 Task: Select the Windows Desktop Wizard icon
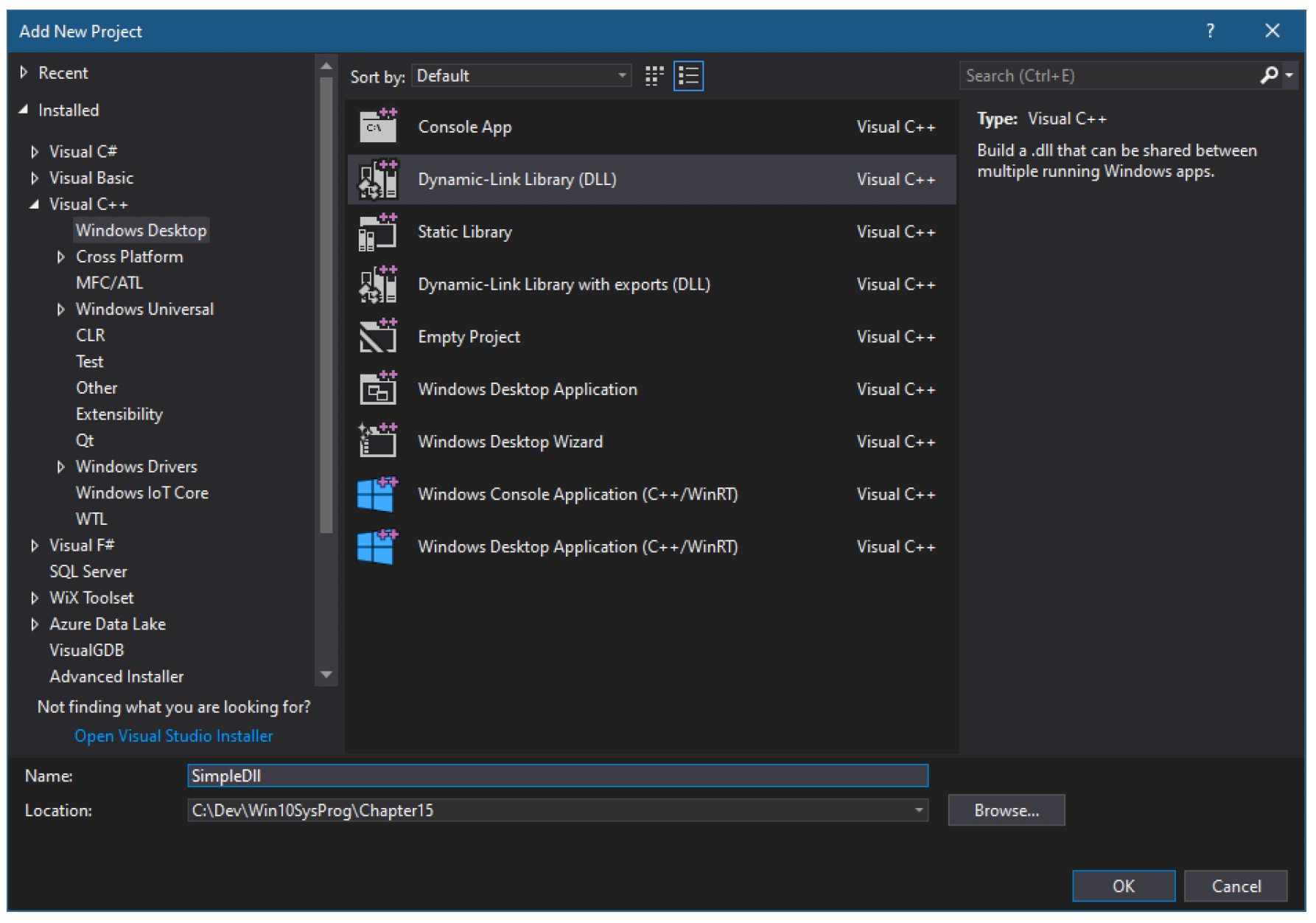pyautogui.click(x=378, y=441)
